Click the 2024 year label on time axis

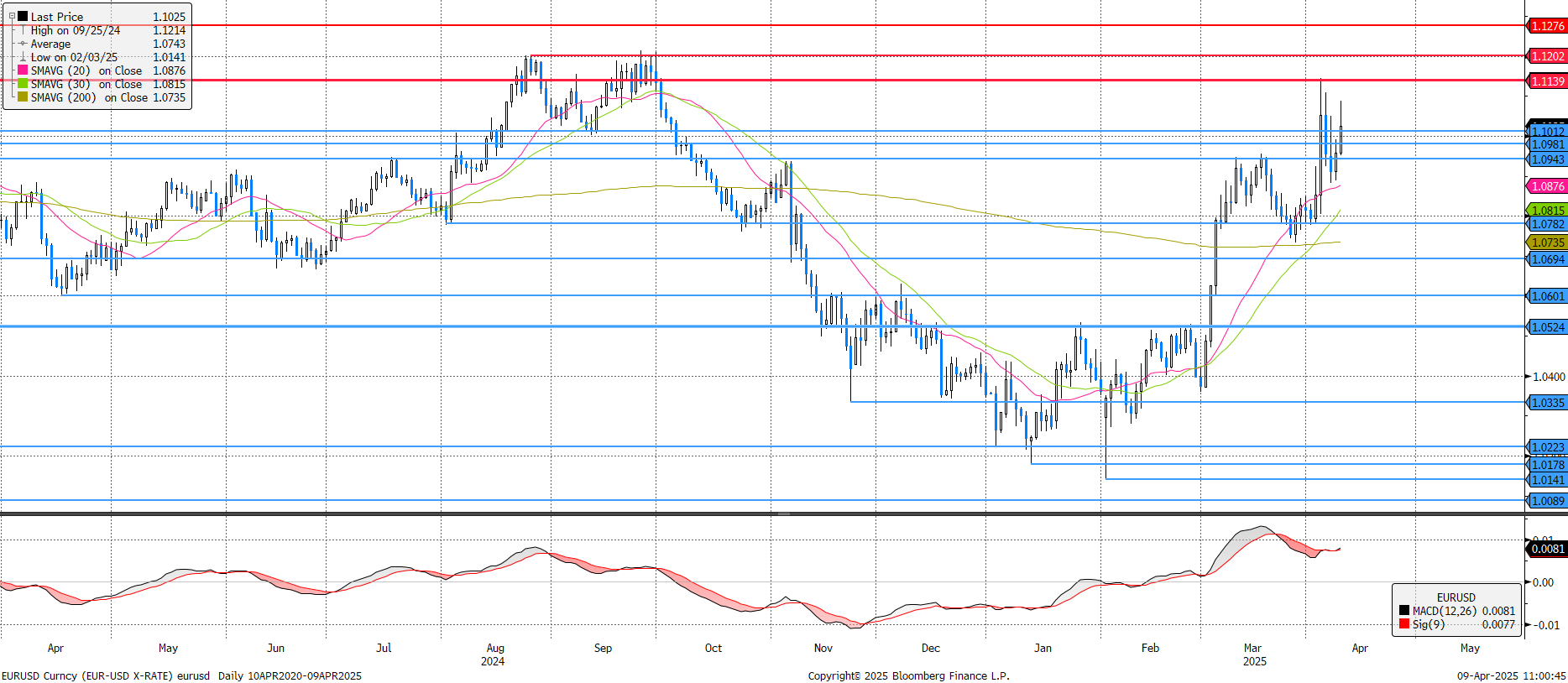(493, 661)
